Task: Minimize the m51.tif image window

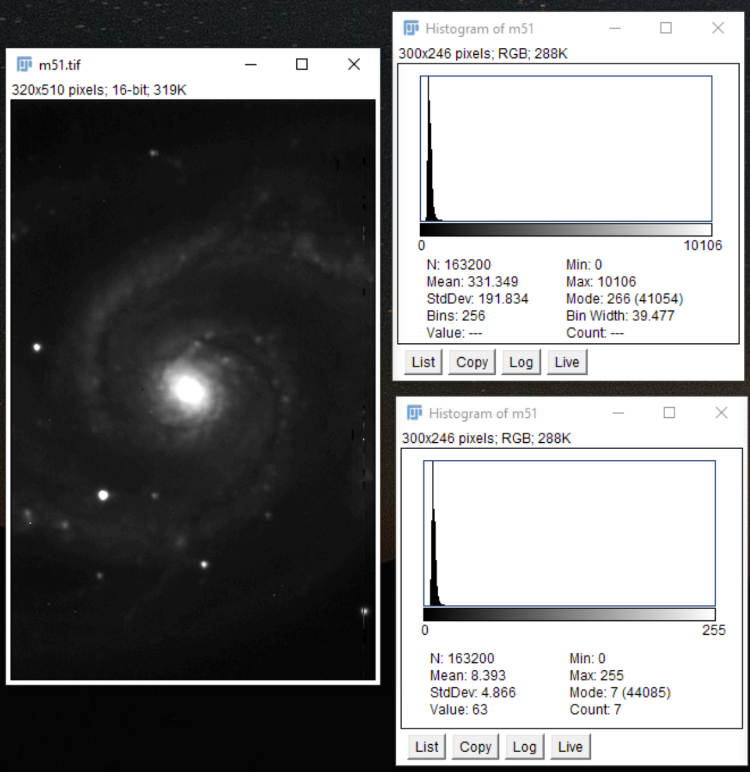Action: click(251, 64)
